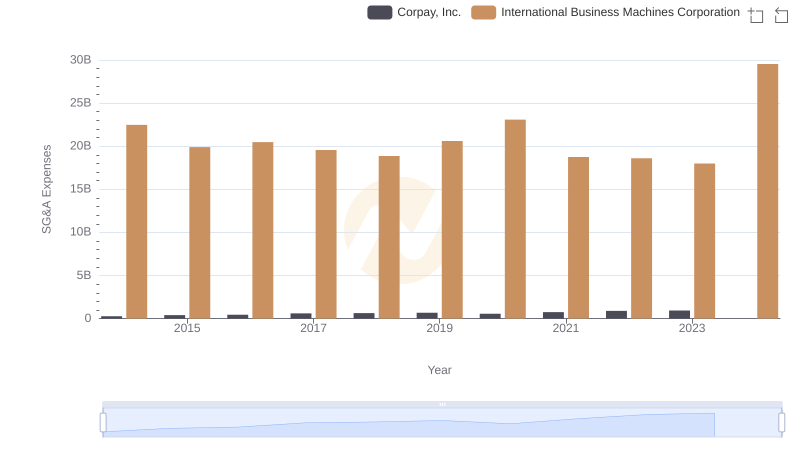Click the dark gray Corpay legend swatch
This screenshot has width=800, height=461.
380,12
